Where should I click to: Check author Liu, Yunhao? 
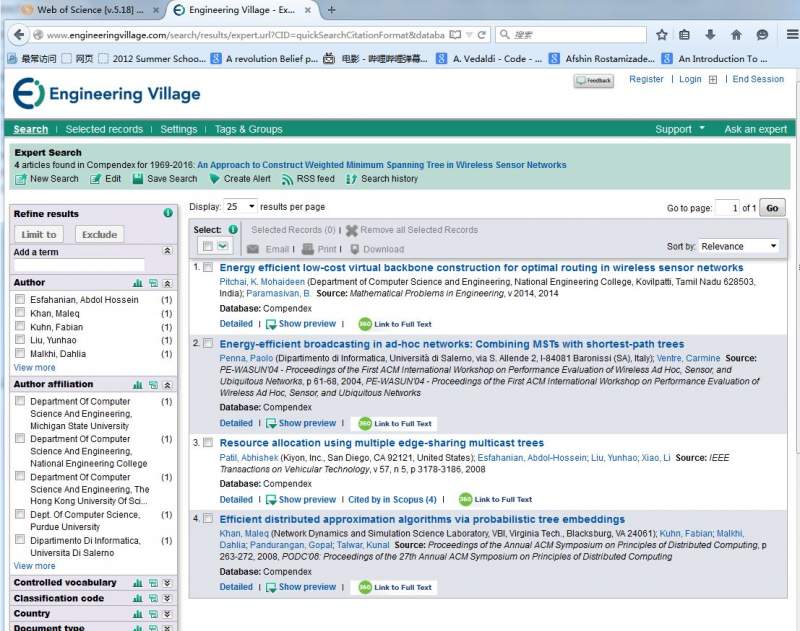pyautogui.click(x=20, y=339)
